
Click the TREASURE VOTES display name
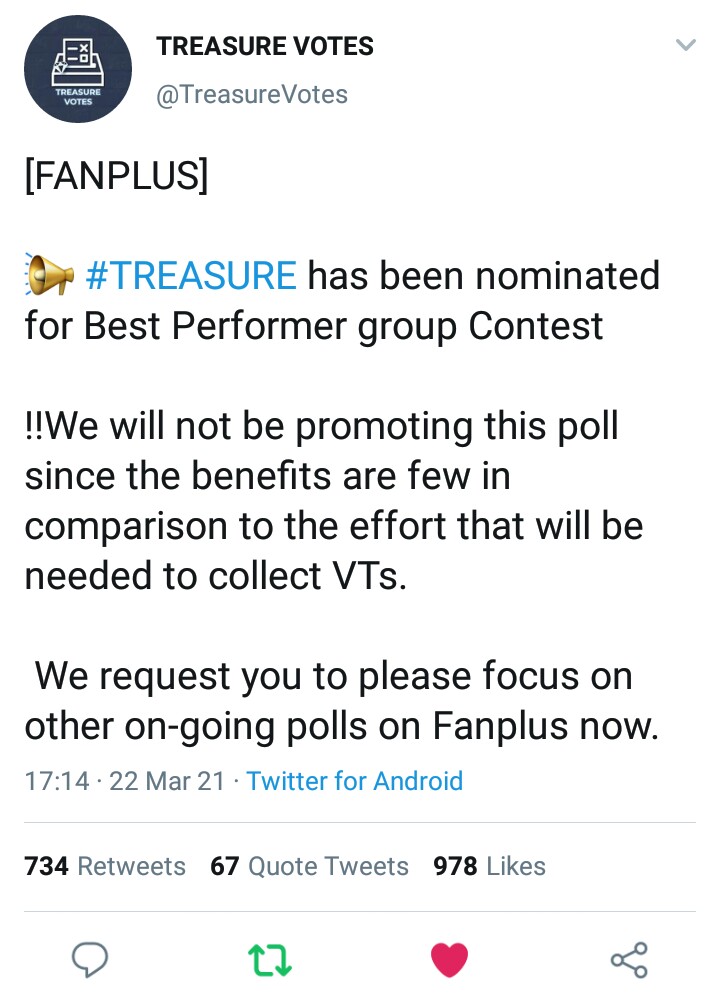coord(265,46)
